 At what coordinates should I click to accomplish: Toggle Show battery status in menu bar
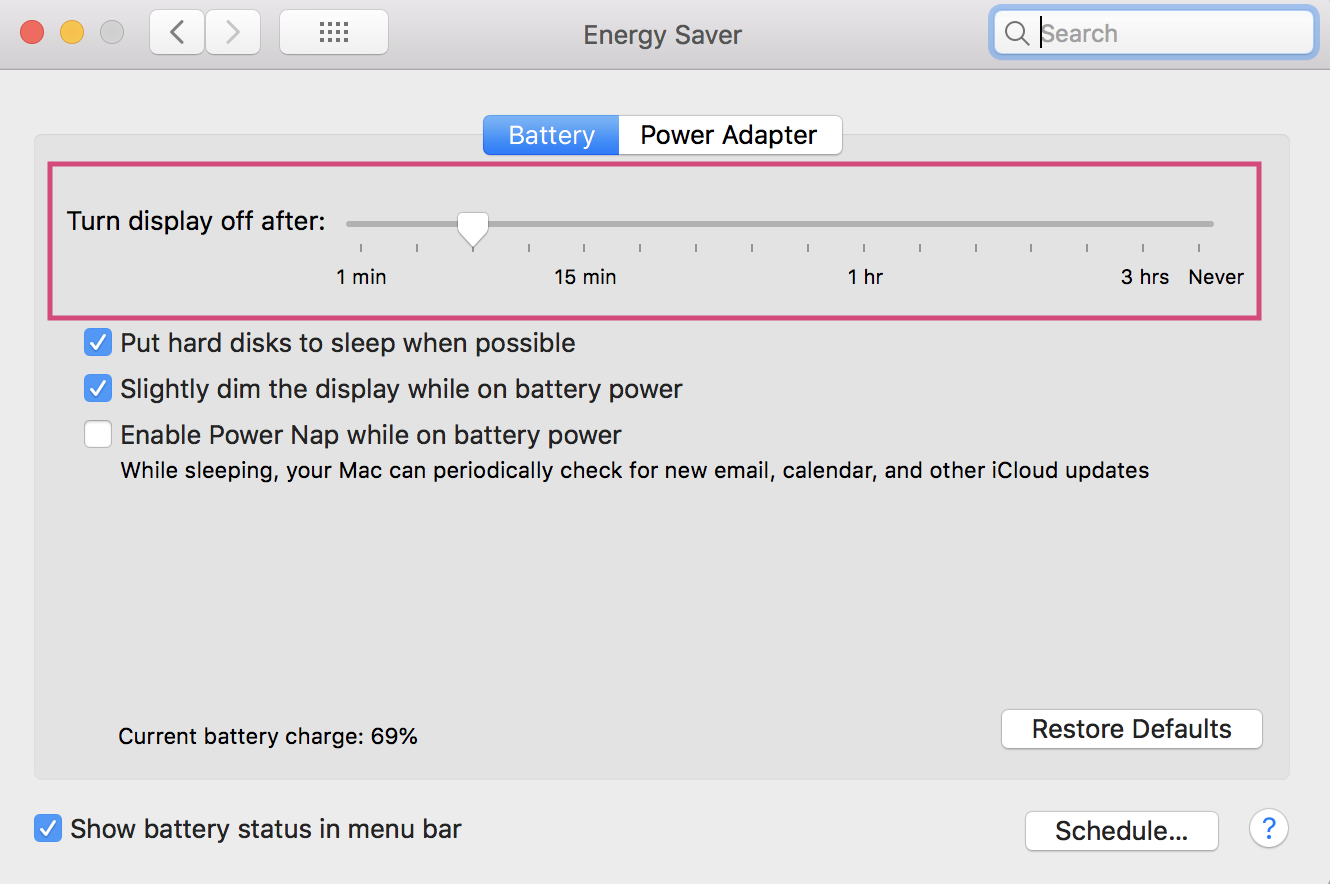pyautogui.click(x=48, y=829)
